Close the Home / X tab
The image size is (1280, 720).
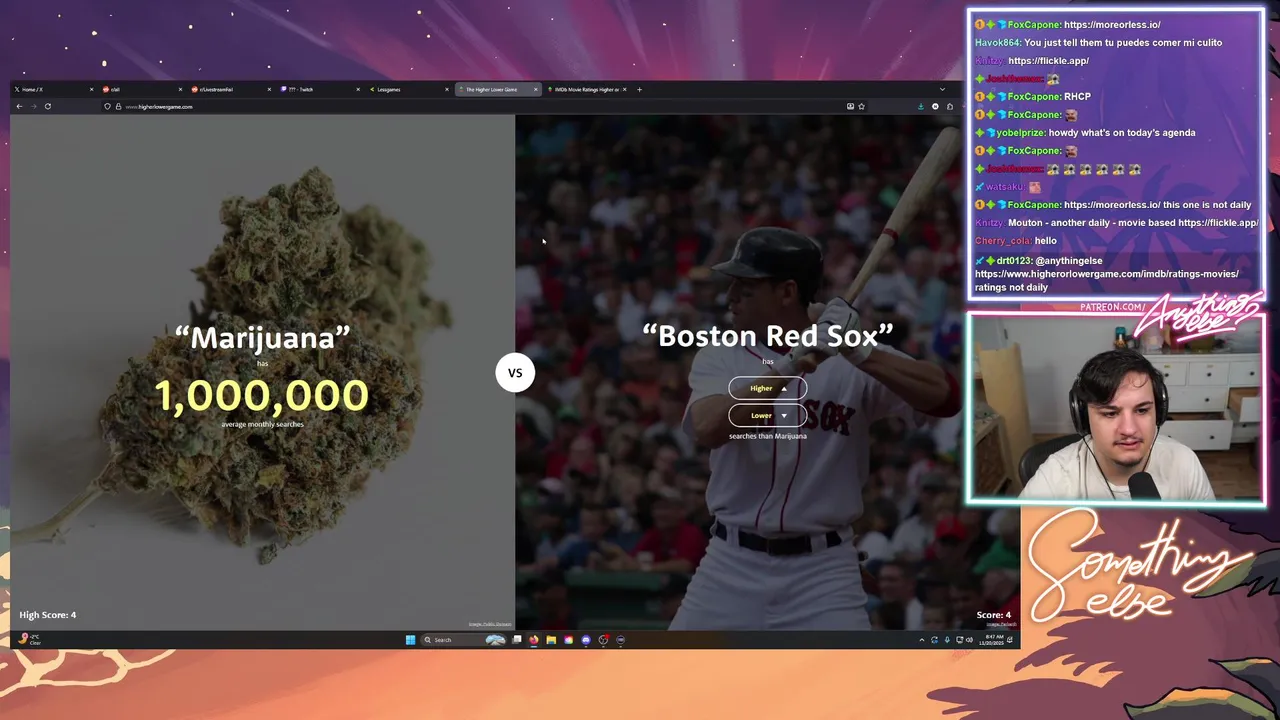(91, 89)
